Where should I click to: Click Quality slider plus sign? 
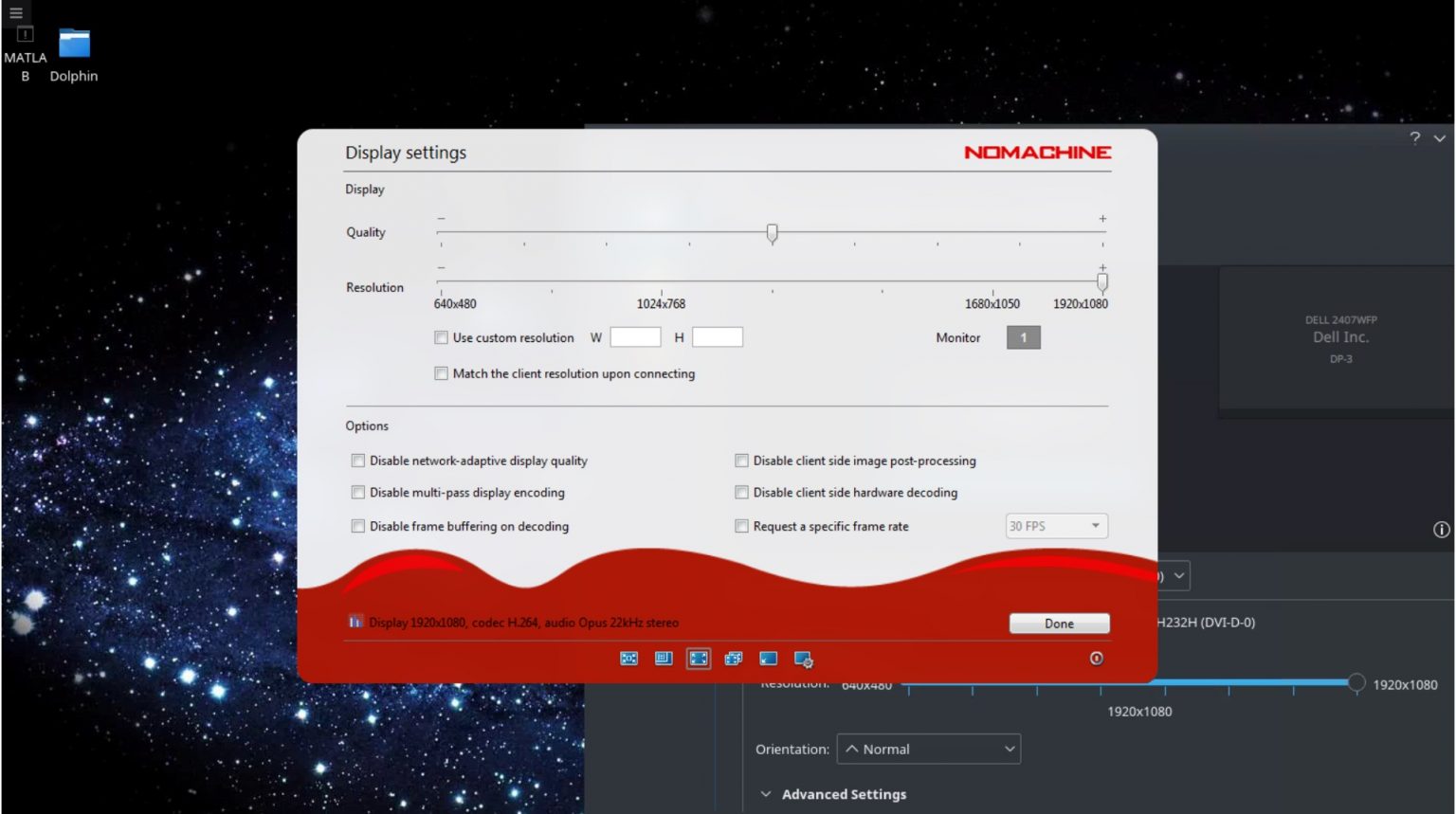tap(1102, 219)
